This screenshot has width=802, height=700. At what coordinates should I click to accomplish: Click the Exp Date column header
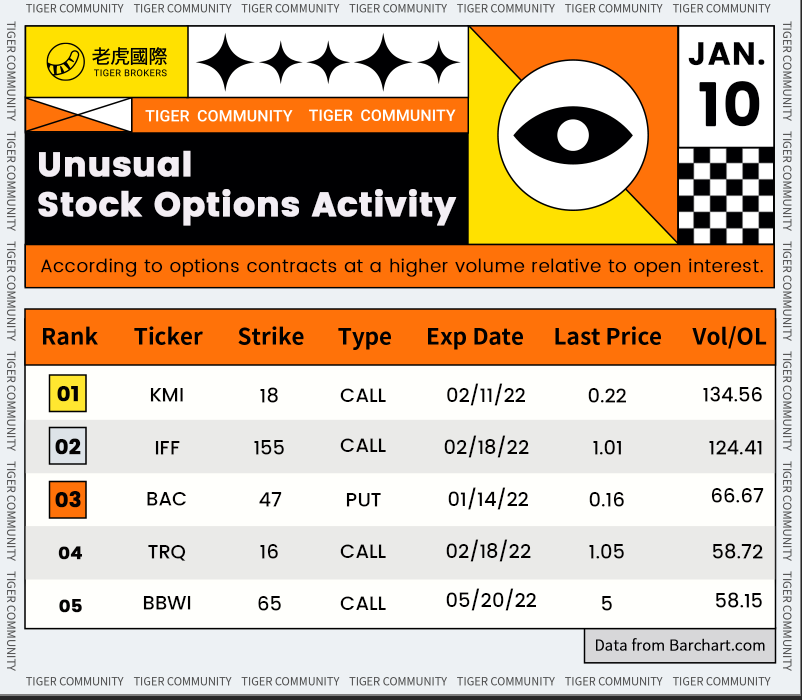[475, 337]
